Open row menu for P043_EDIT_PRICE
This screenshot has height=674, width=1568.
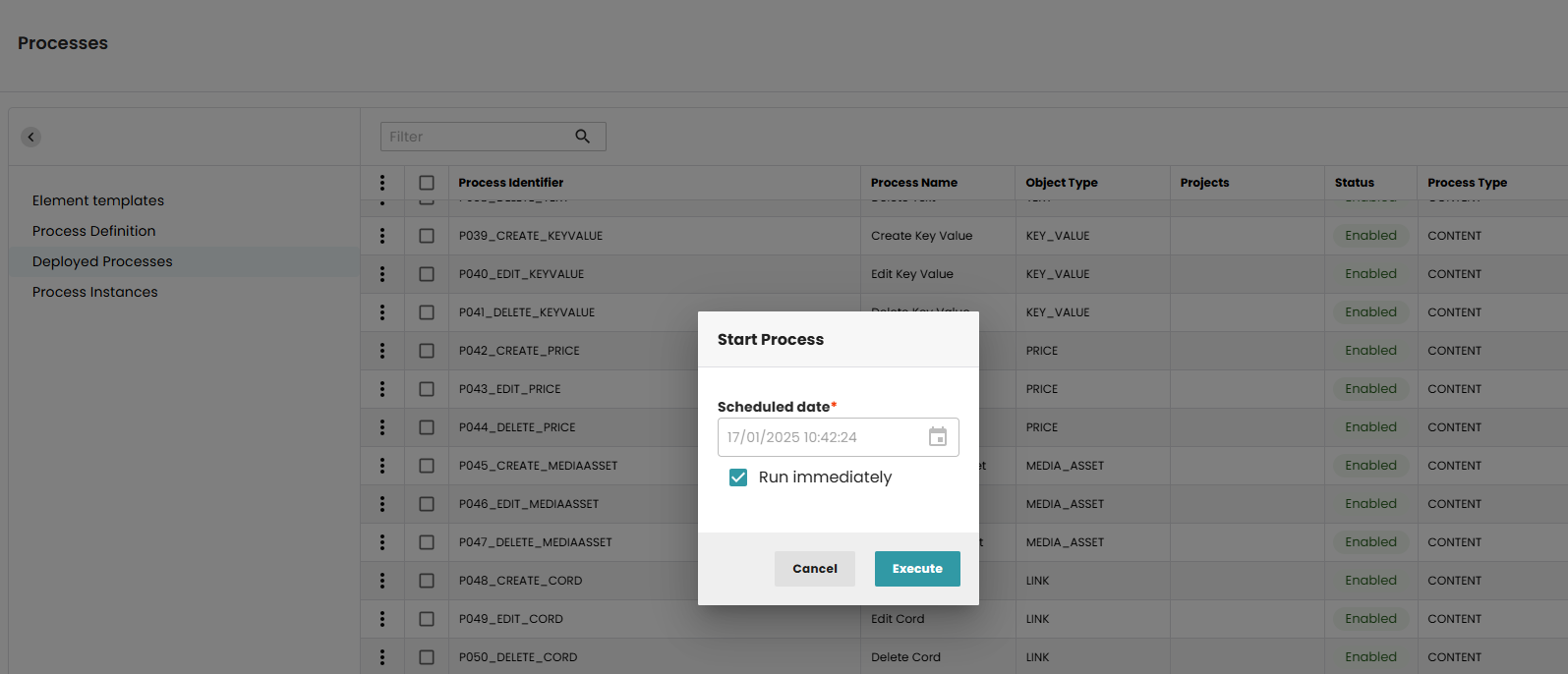[x=382, y=389]
